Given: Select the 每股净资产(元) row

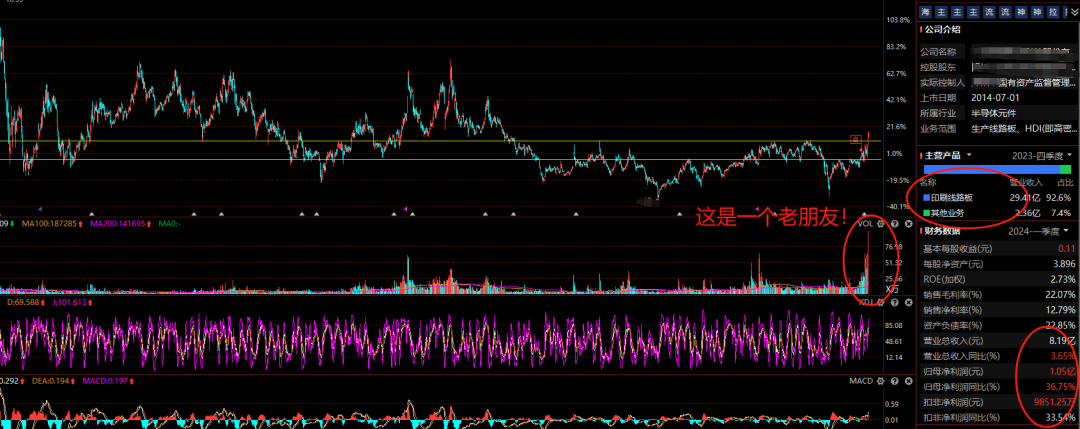Looking at the screenshot, I should [x=998, y=264].
